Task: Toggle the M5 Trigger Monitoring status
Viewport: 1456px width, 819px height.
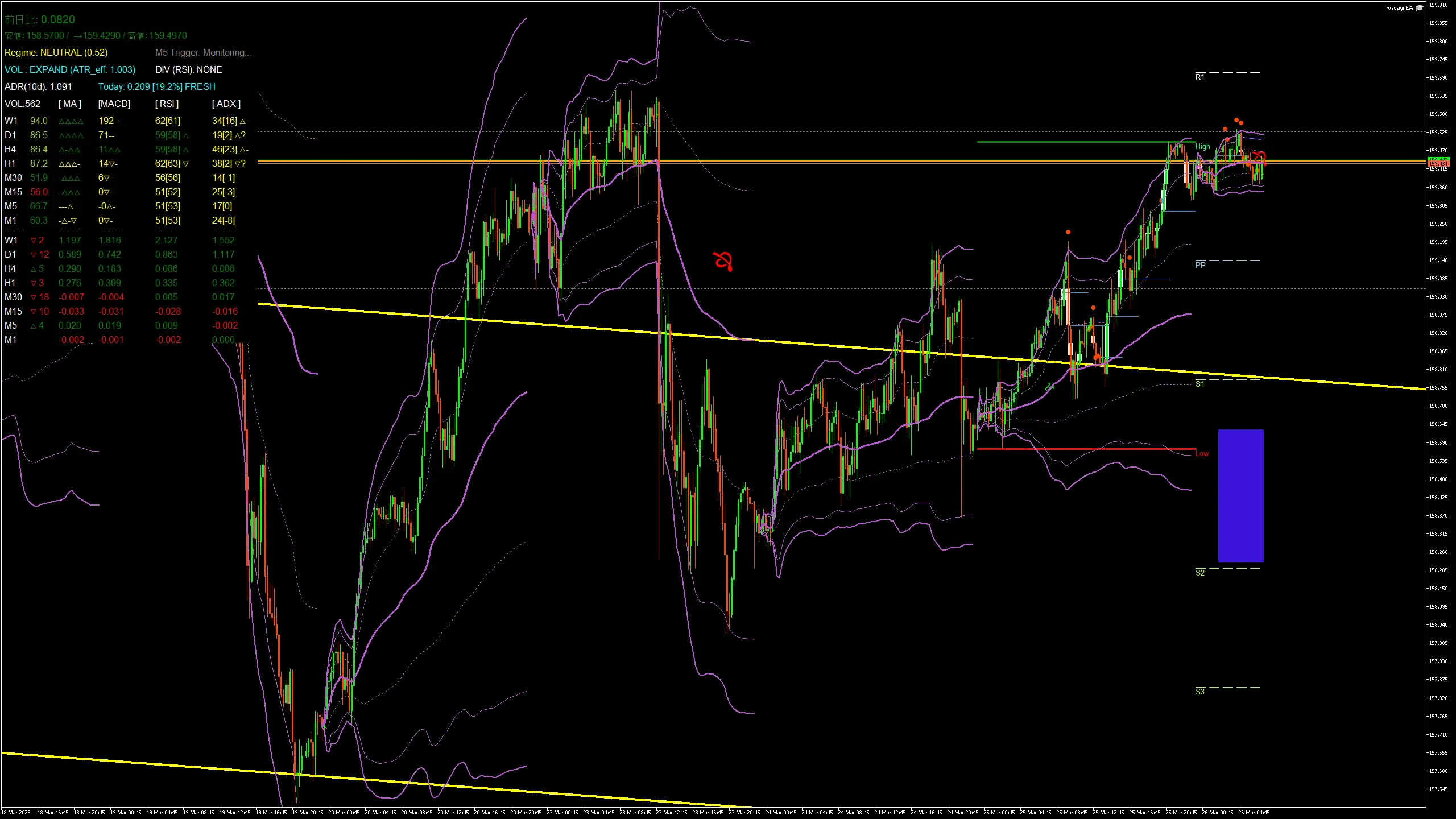Action: 203,52
